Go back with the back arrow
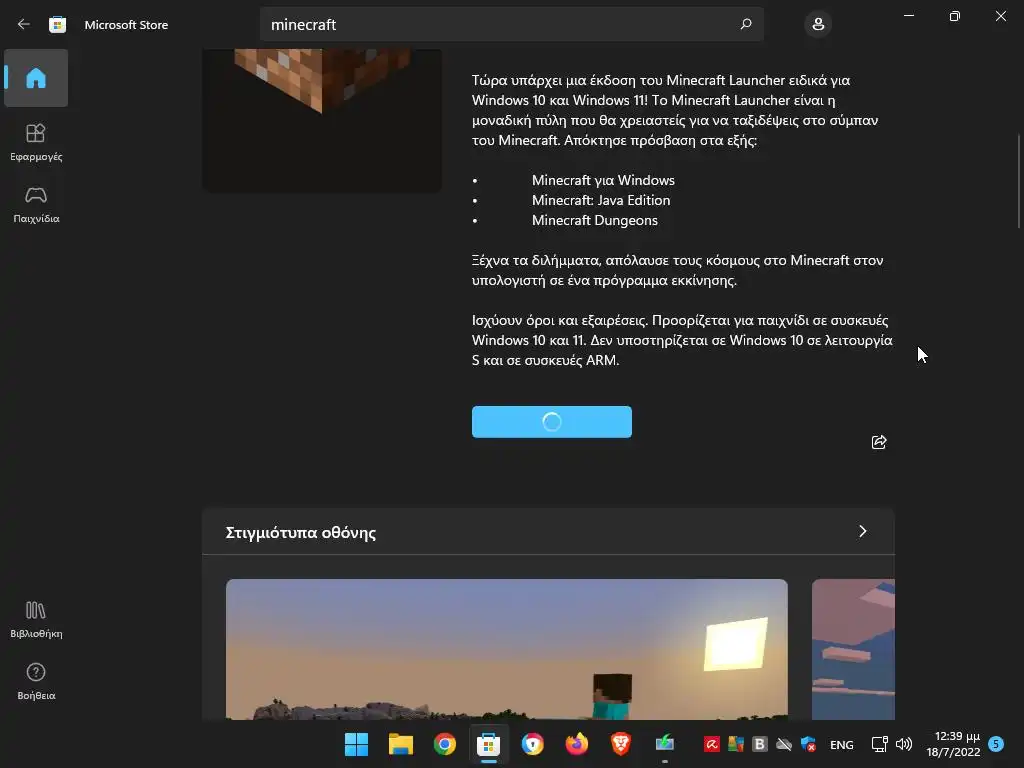 pos(24,24)
